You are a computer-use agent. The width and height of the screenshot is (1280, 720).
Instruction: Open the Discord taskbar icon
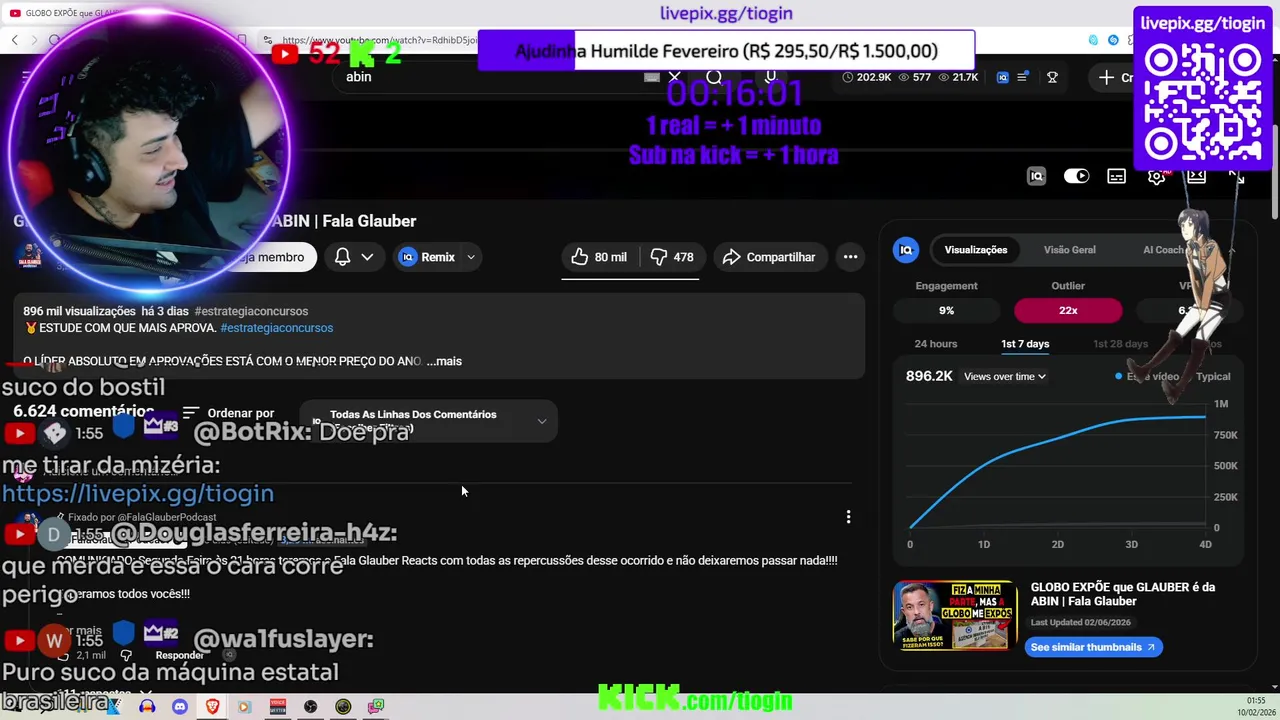180,706
